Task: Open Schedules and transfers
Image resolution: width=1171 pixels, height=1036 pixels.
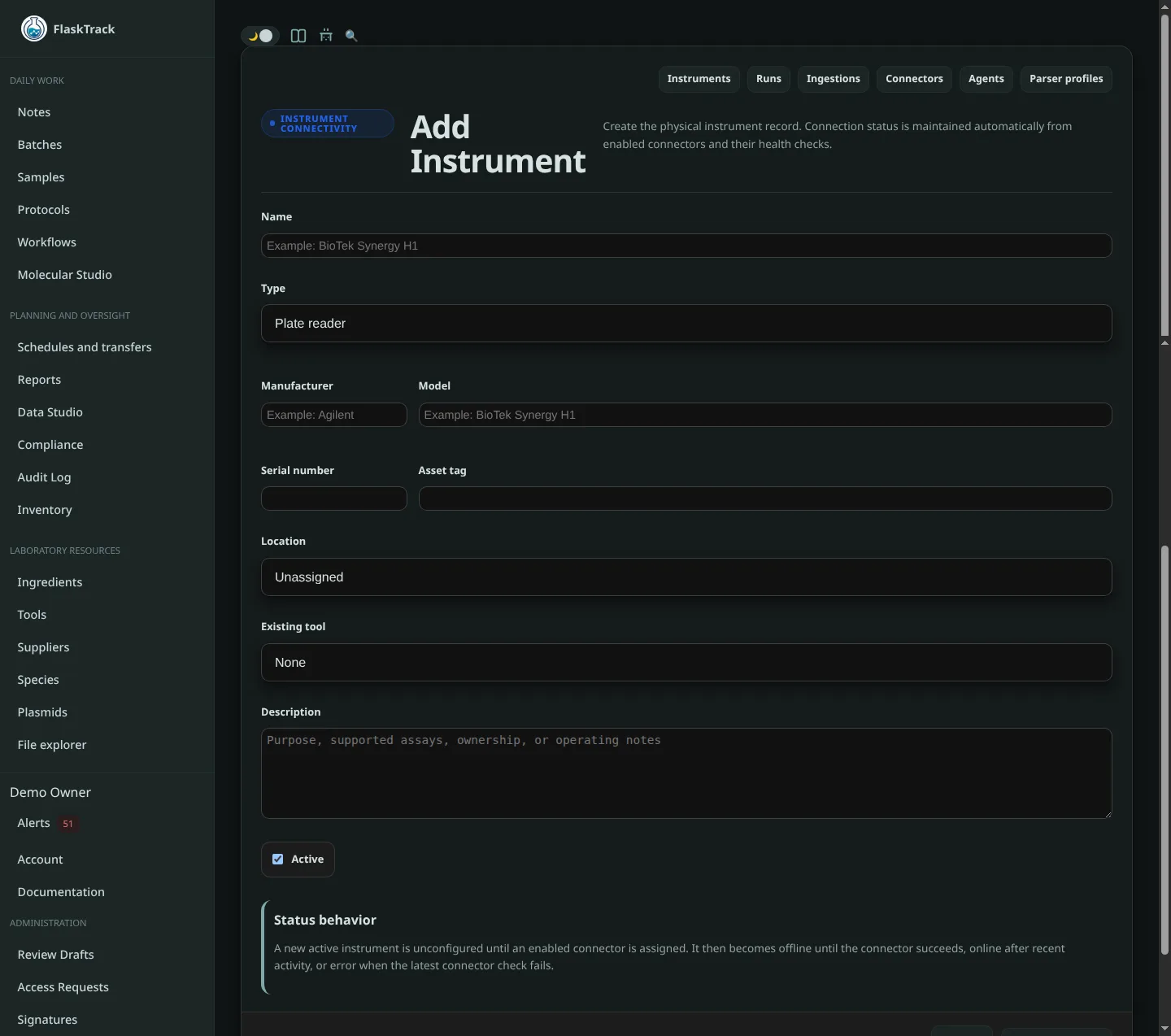Action: click(85, 347)
